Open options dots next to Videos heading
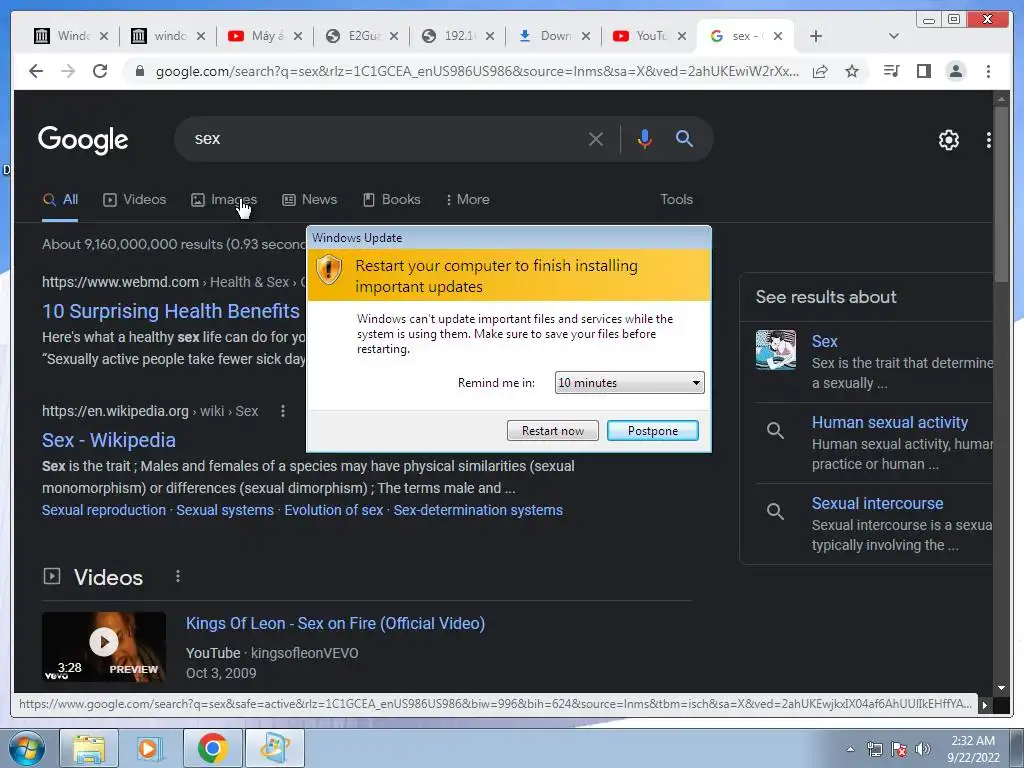The image size is (1024, 768). tap(178, 577)
